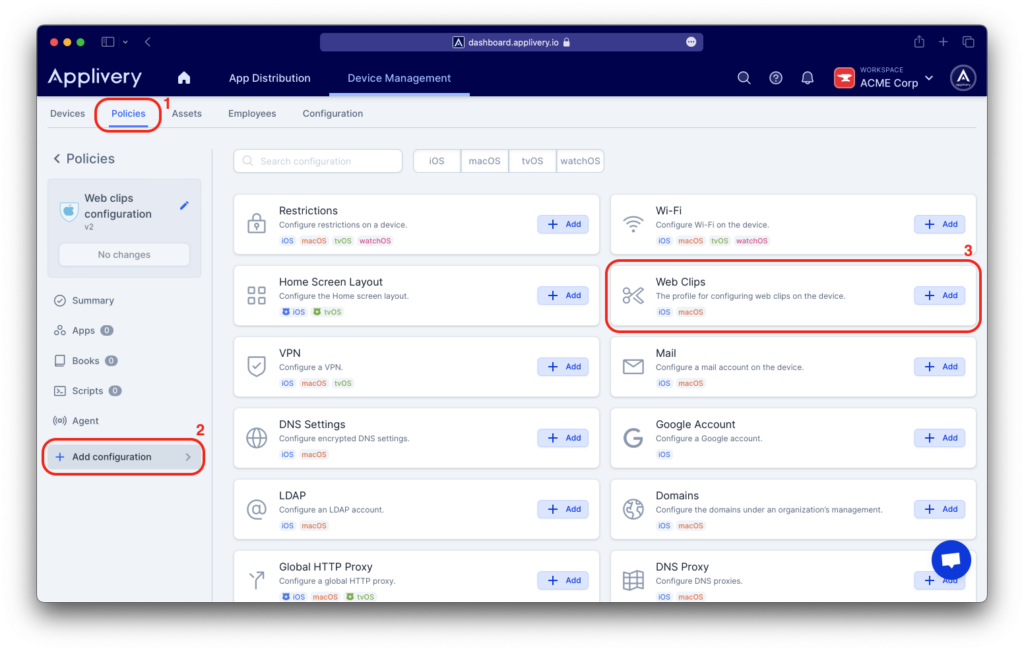This screenshot has height=651, width=1024.
Task: Open a new browser tab with plus
Action: (943, 42)
